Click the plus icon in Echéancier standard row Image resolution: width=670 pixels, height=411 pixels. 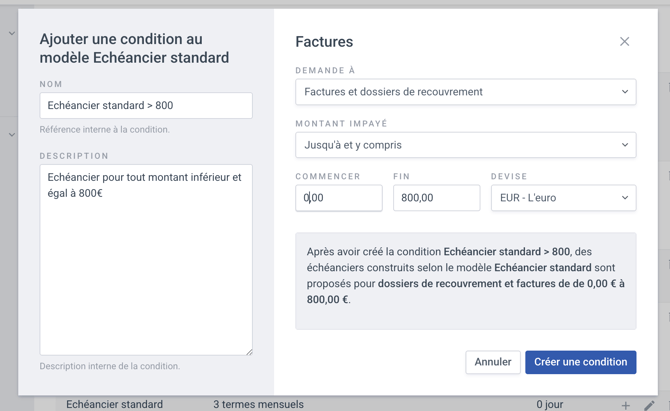tap(626, 405)
